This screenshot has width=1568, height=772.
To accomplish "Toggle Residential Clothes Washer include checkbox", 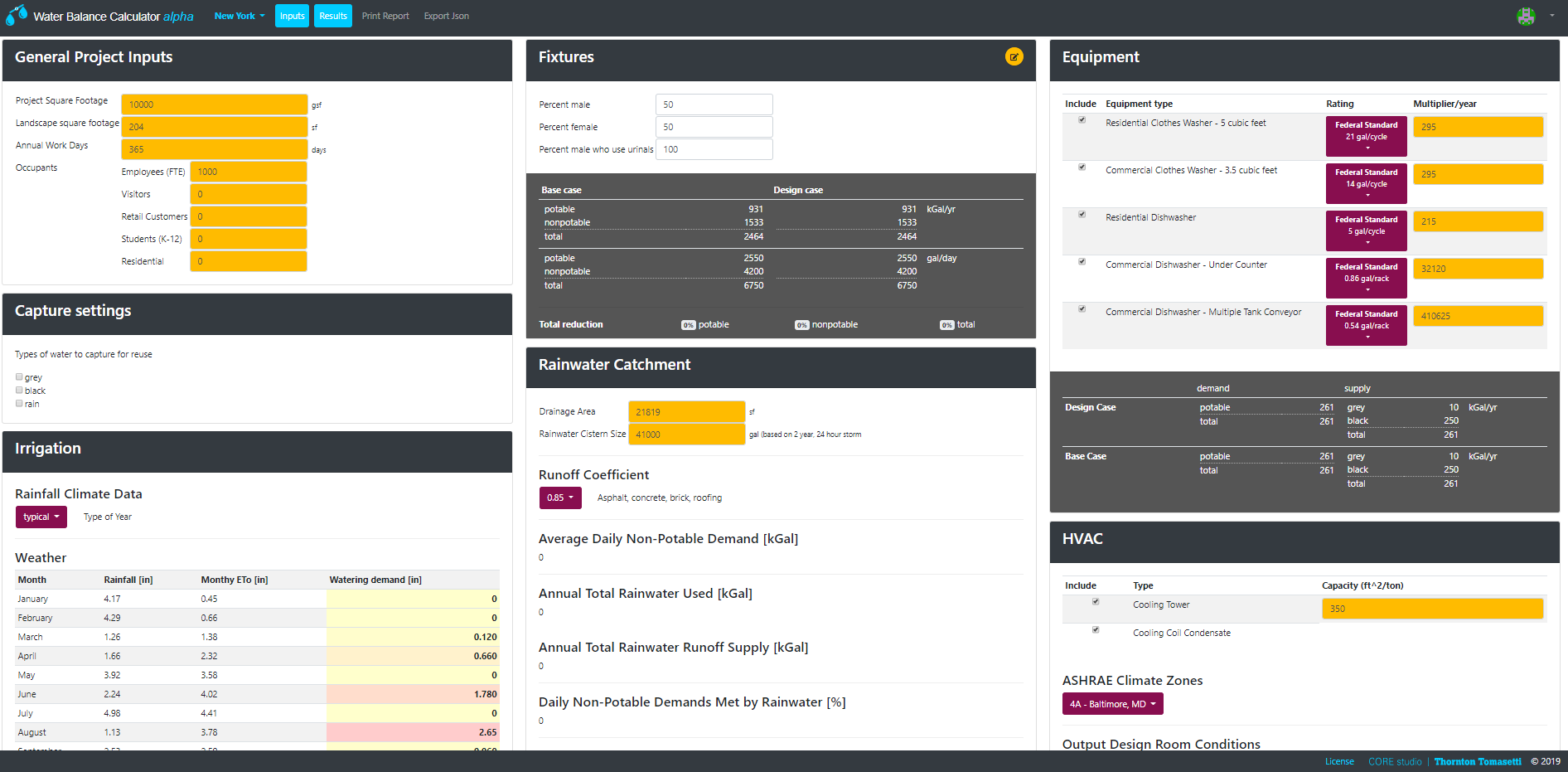I will coord(1082,120).
